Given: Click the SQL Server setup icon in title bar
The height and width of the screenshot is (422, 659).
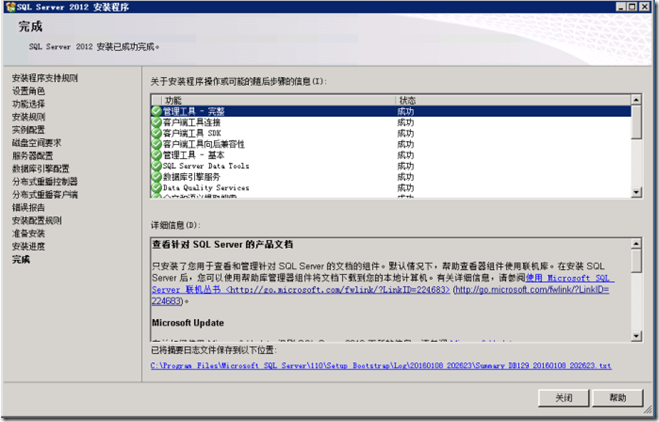Looking at the screenshot, I should pyautogui.click(x=10, y=7).
